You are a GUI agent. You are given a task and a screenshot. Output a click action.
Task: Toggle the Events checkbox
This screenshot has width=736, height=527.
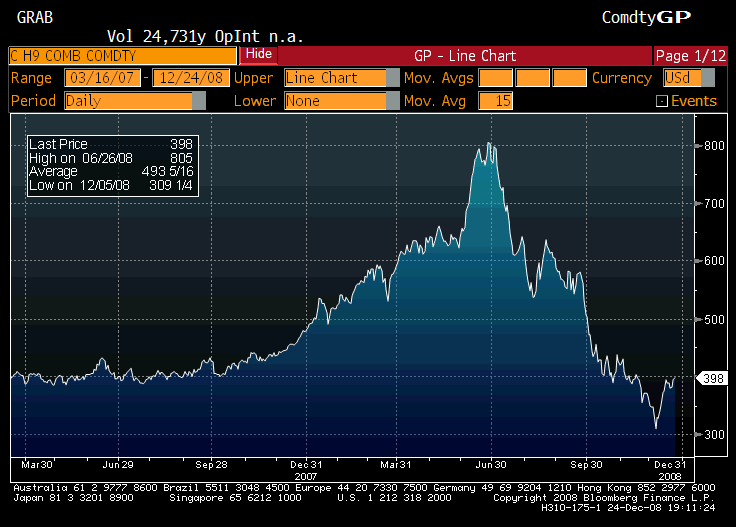coord(661,101)
